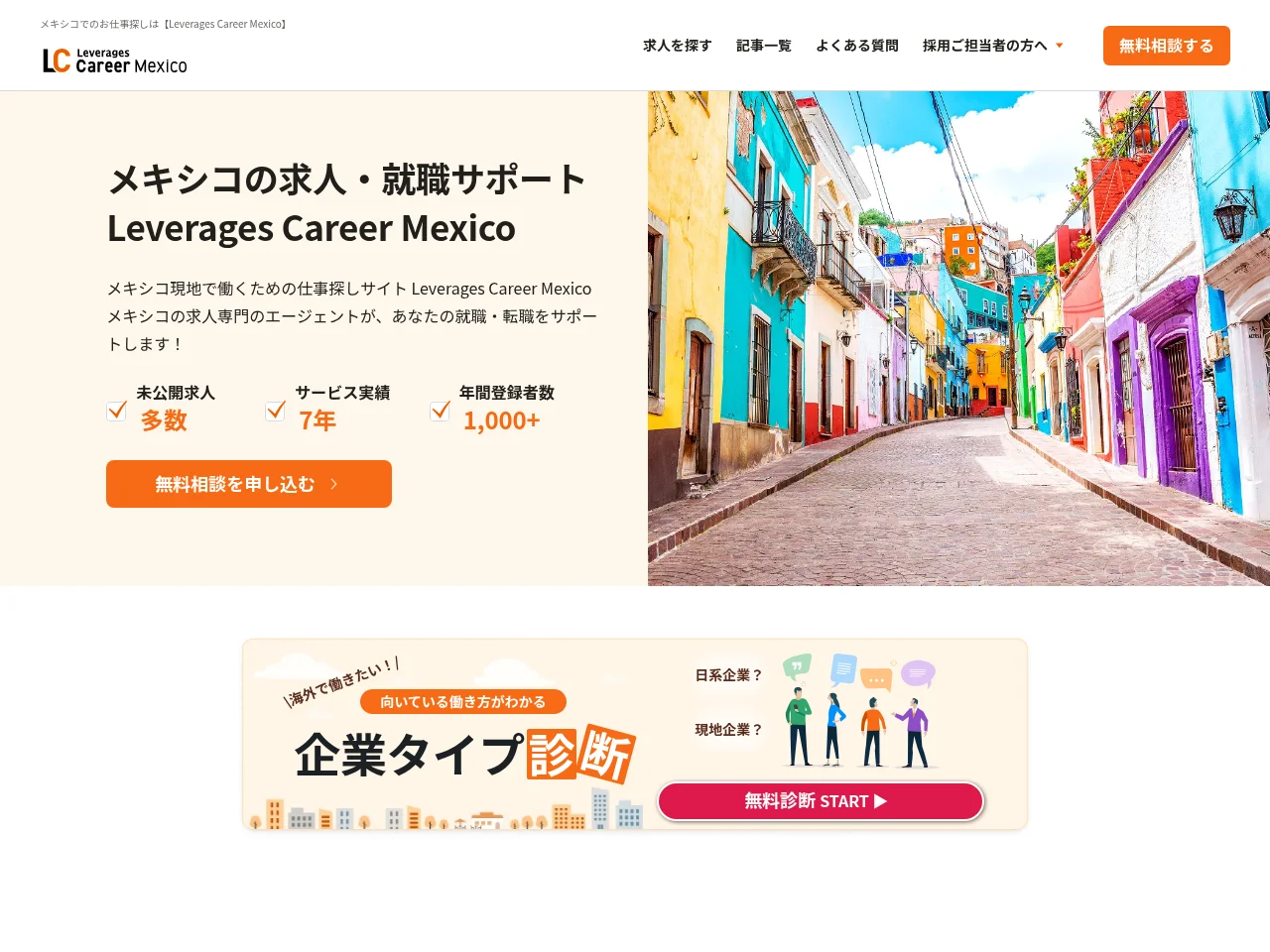Click the 7年 service record value

pos(317,420)
